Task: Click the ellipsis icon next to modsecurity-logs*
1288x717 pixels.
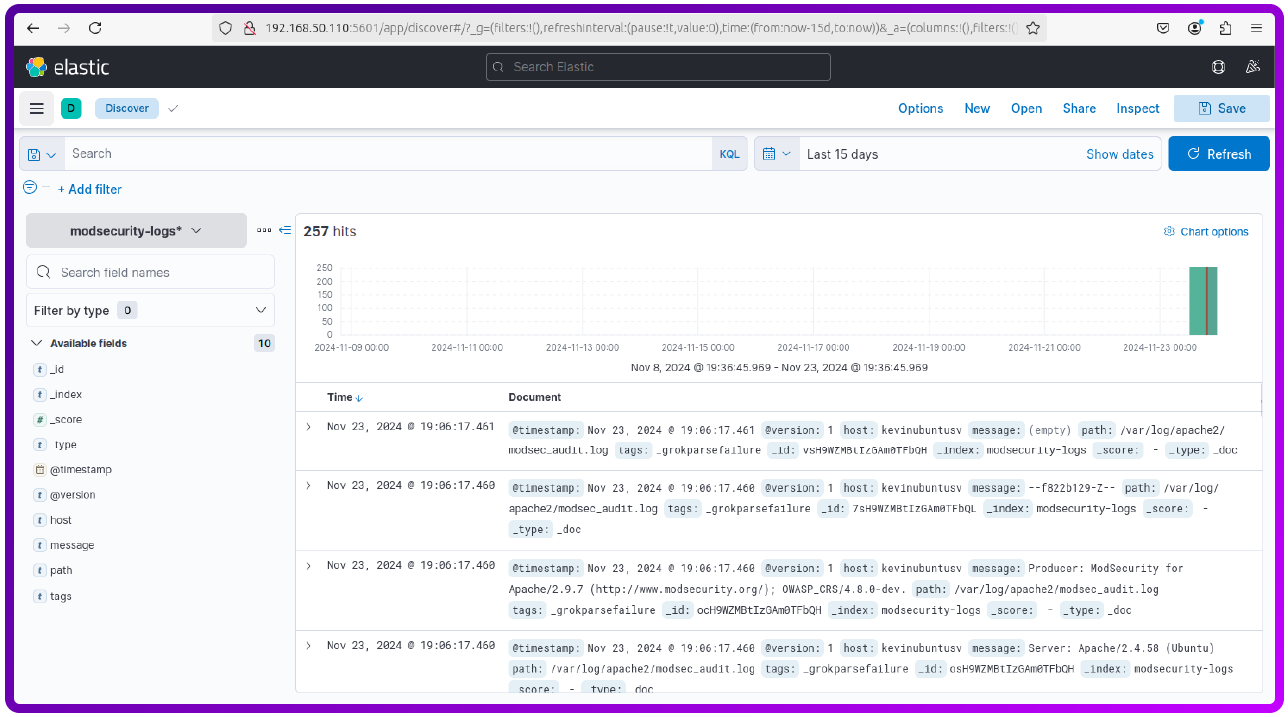Action: pyautogui.click(x=263, y=229)
